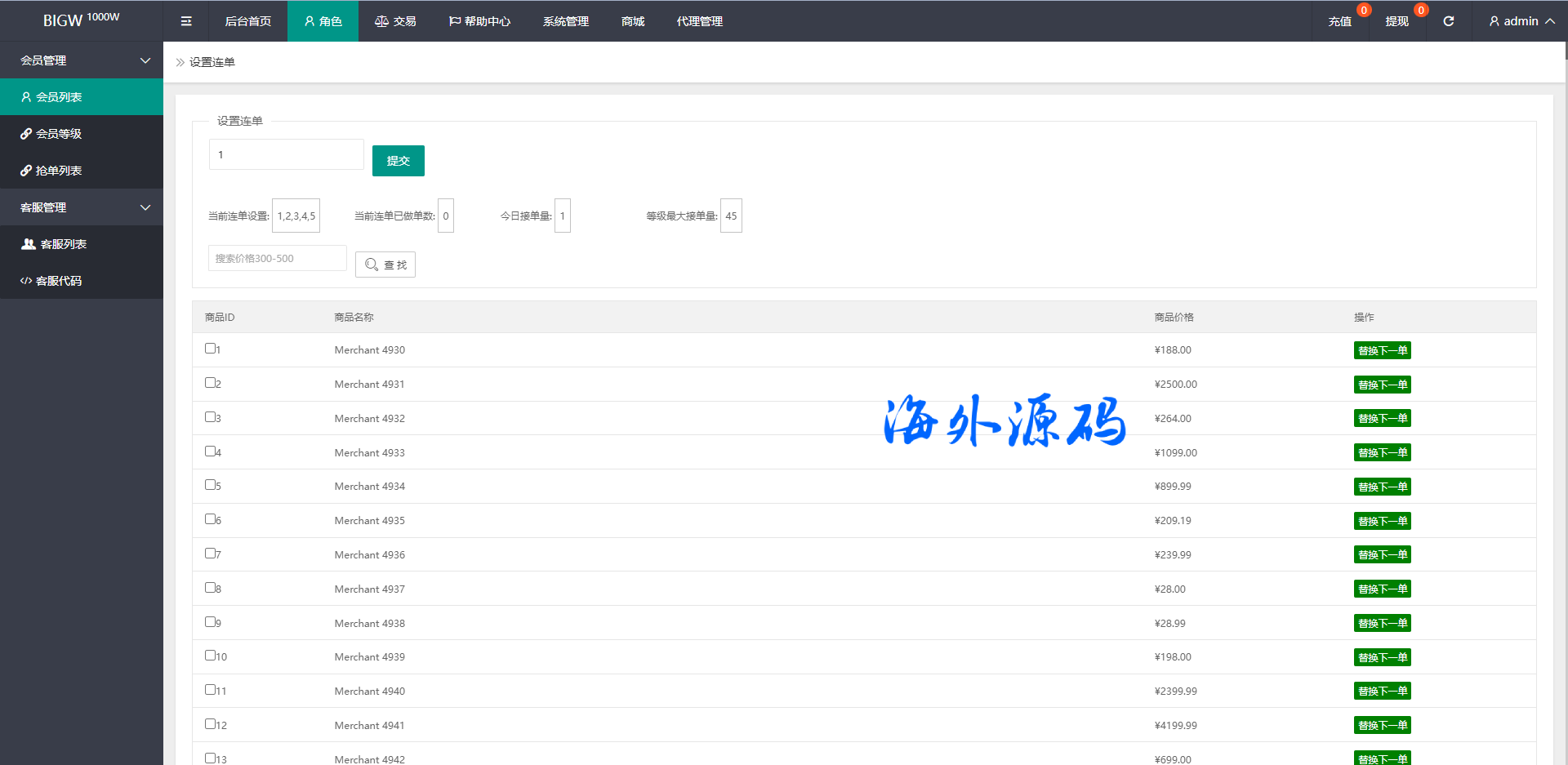The width and height of the screenshot is (1568, 765).
Task: Click the refresh icon in top bar
Action: coord(1448,21)
